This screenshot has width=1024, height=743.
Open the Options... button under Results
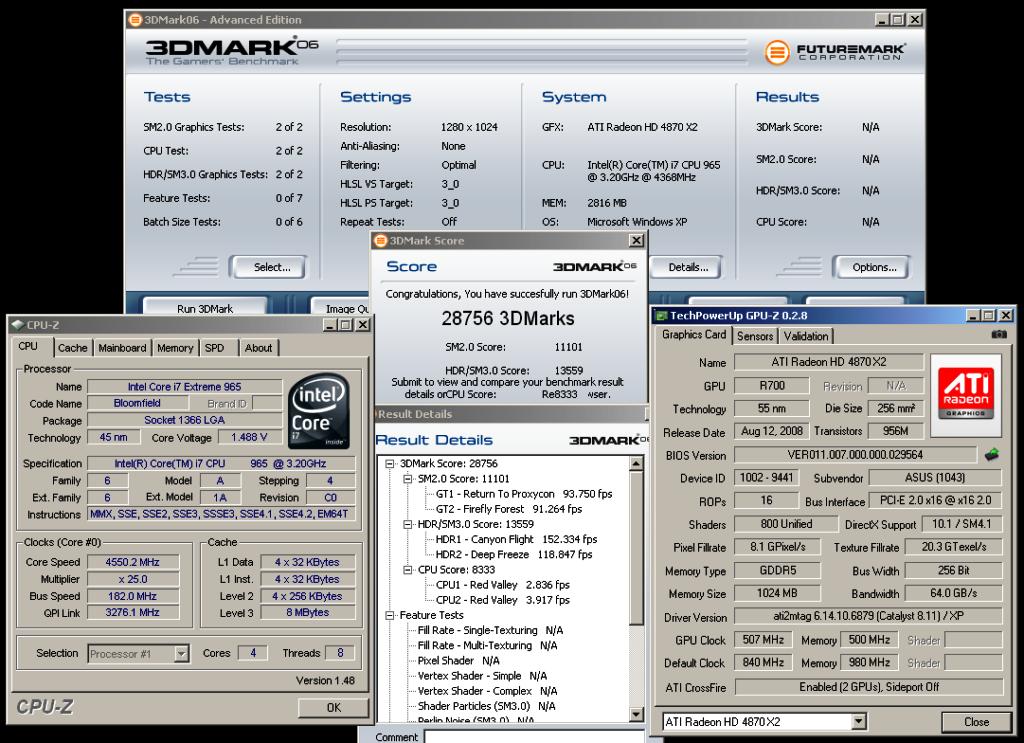coord(874,267)
